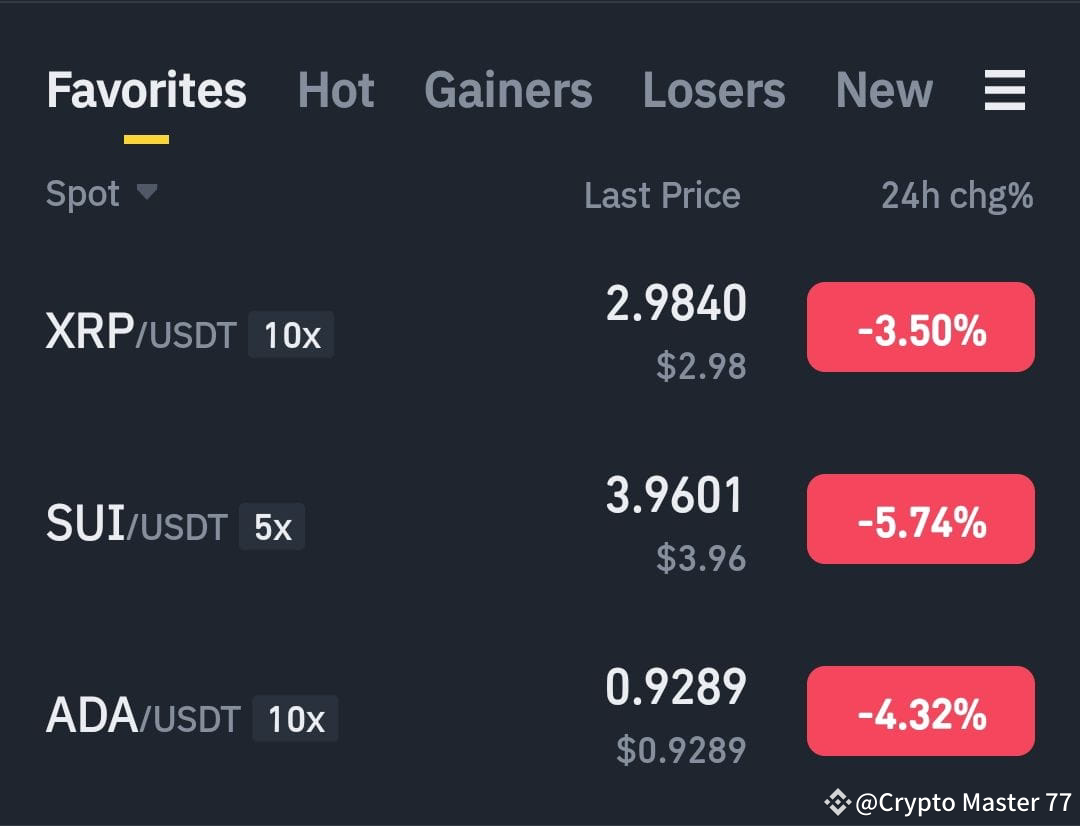View the New listings tab
Image resolution: width=1080 pixels, height=826 pixels.
[883, 90]
